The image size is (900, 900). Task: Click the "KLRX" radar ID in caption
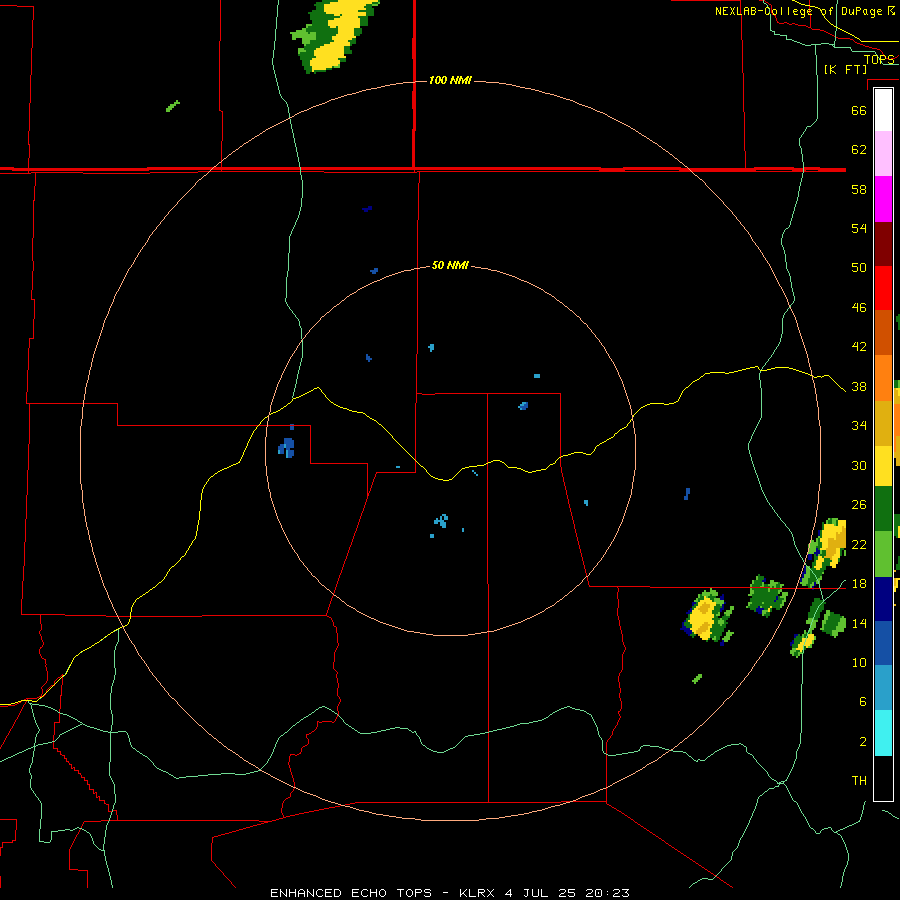coord(478,893)
